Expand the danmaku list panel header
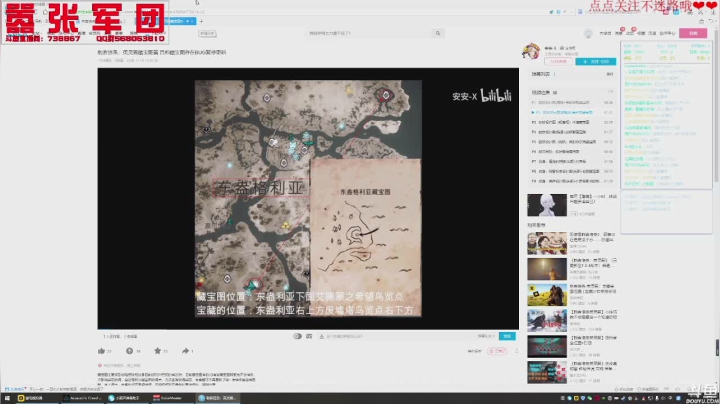Image resolution: width=720 pixels, height=404 pixels. (x=572, y=74)
